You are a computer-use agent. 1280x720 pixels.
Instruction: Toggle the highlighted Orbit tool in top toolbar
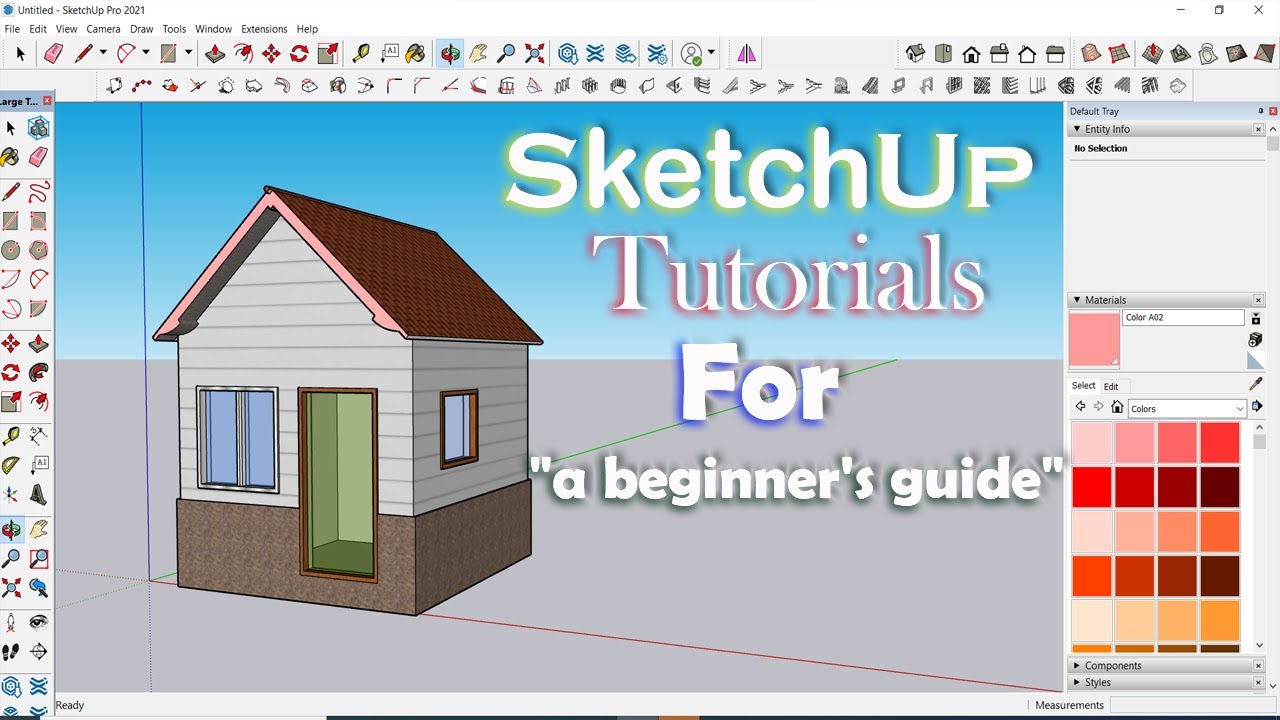tap(450, 54)
